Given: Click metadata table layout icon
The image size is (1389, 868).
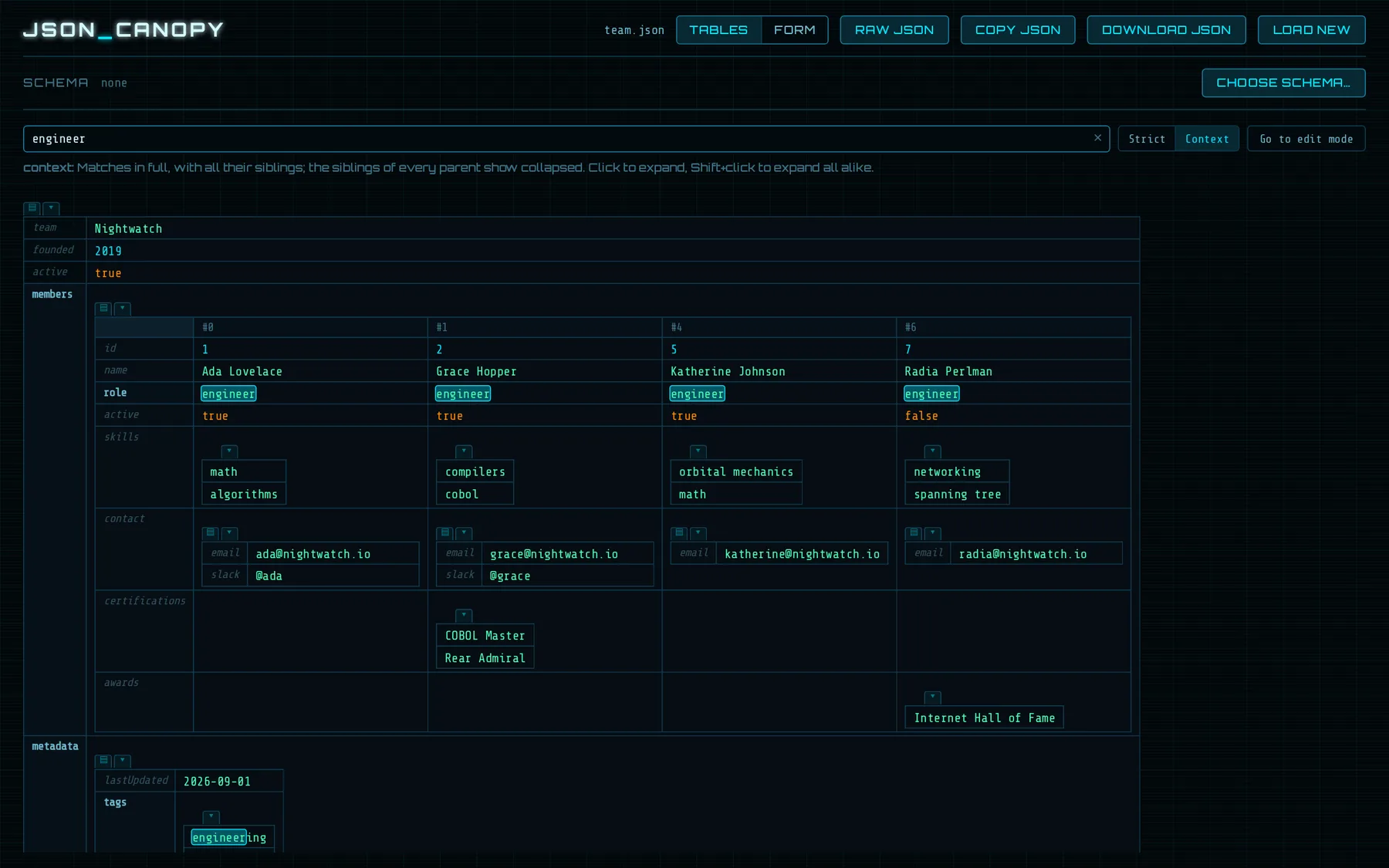Looking at the screenshot, I should coord(103,761).
